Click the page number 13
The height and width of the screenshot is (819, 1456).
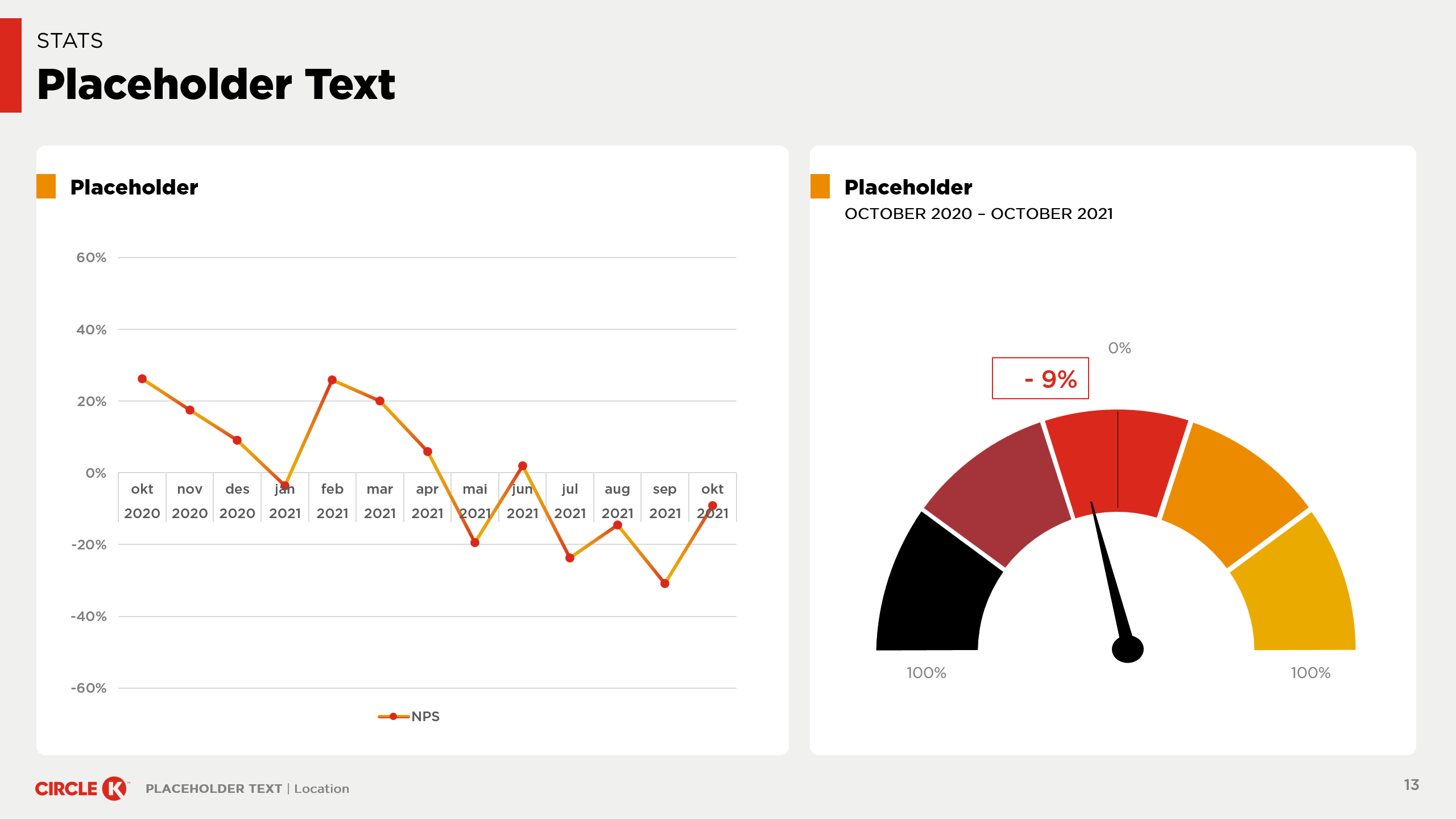(x=1411, y=785)
